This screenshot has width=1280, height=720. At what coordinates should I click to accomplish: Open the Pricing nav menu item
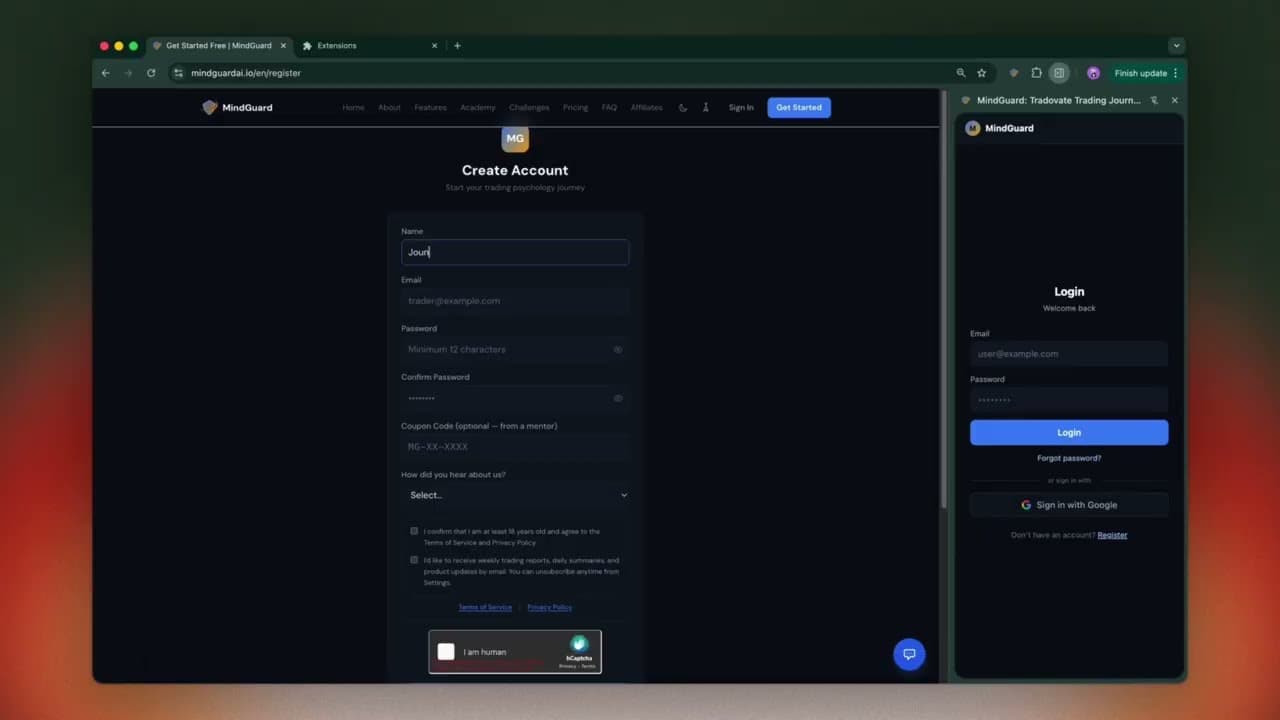(x=575, y=108)
